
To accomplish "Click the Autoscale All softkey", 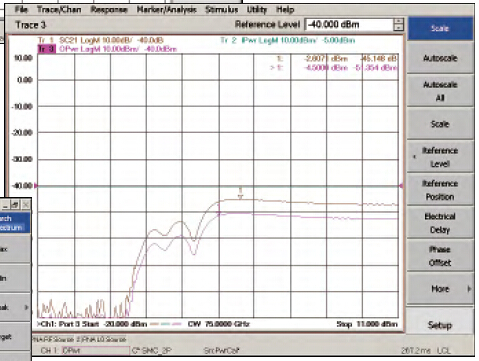I will pyautogui.click(x=440, y=91).
